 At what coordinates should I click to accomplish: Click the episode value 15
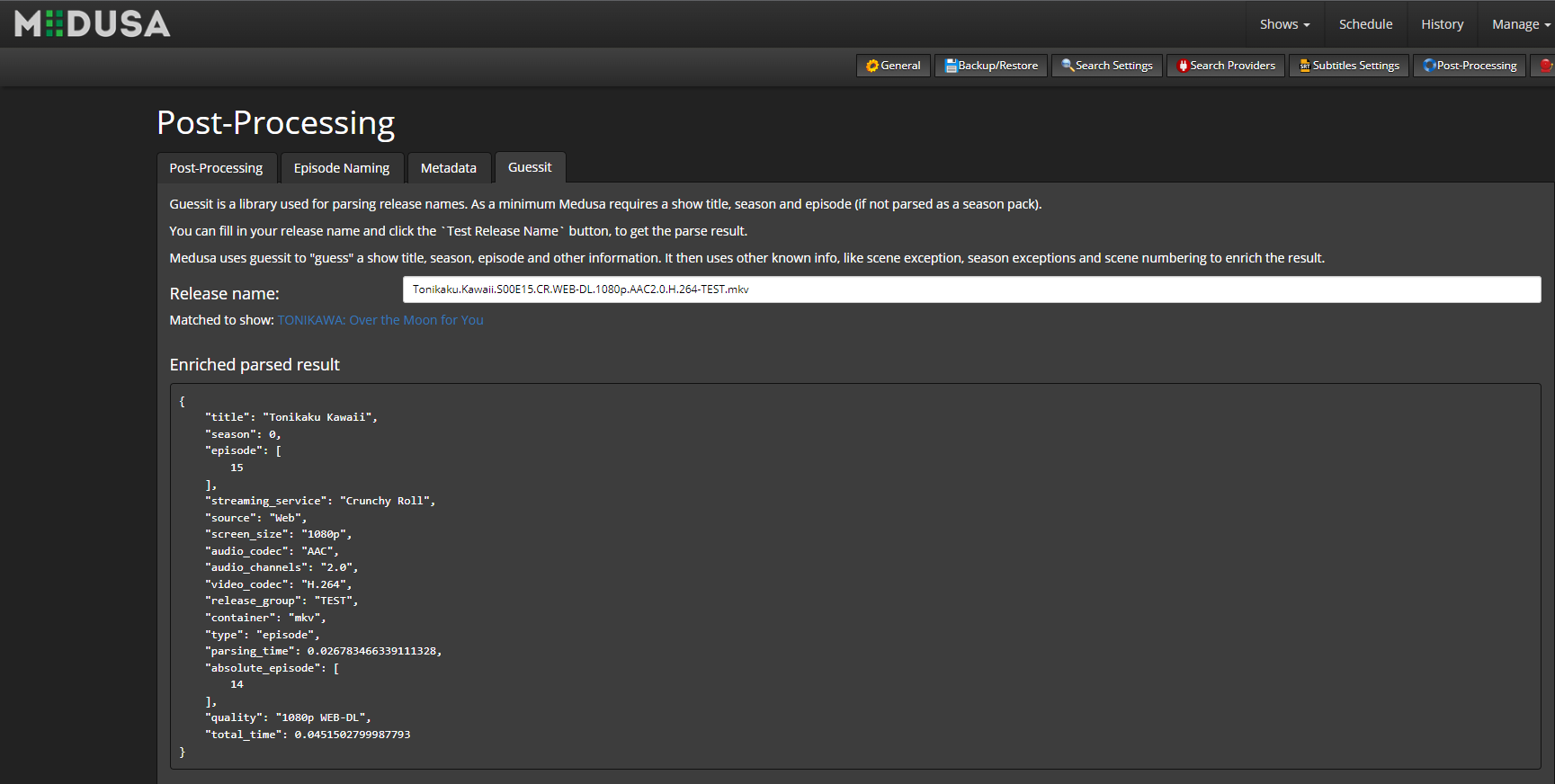(237, 468)
